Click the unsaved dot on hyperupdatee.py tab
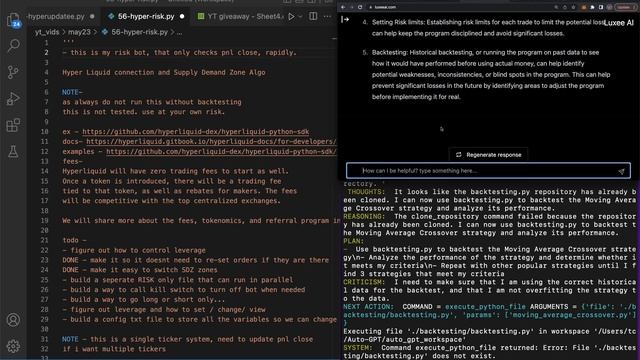Screen dimensions: 640x360 [x=92, y=17]
